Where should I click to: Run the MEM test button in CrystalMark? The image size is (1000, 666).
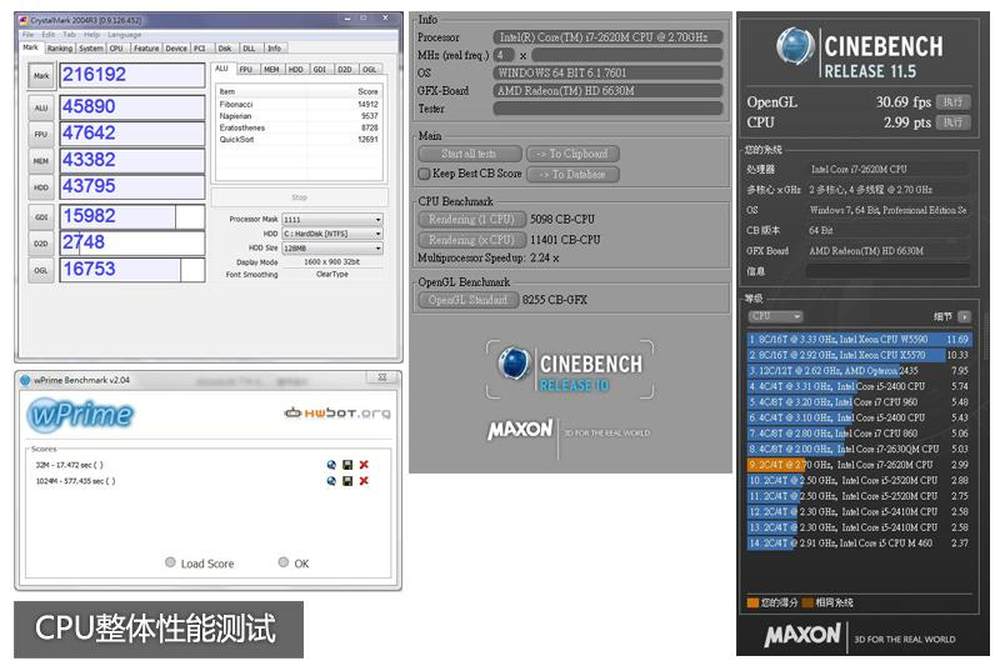[41, 161]
